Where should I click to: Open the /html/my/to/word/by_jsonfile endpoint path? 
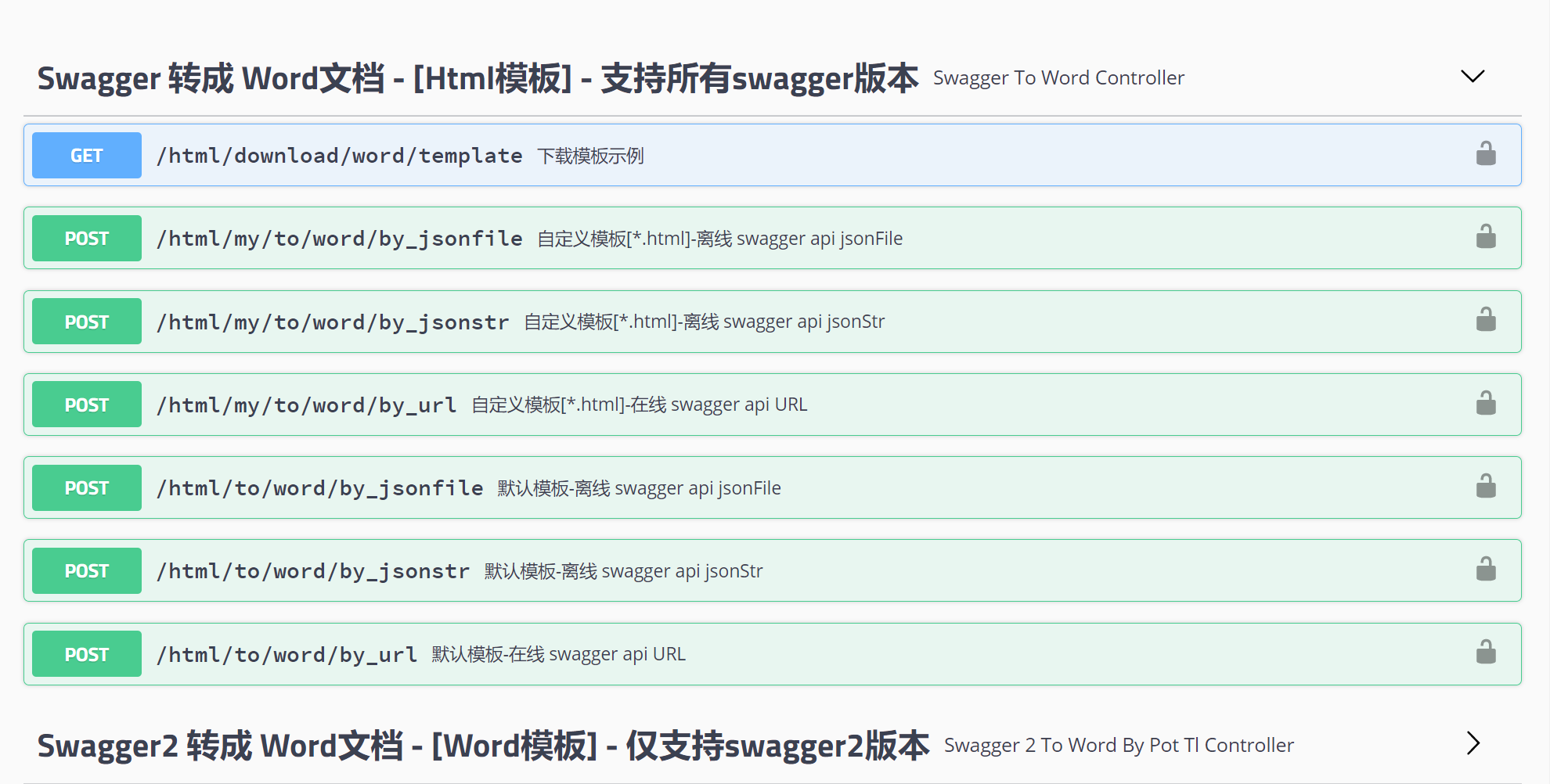pyautogui.click(x=339, y=239)
